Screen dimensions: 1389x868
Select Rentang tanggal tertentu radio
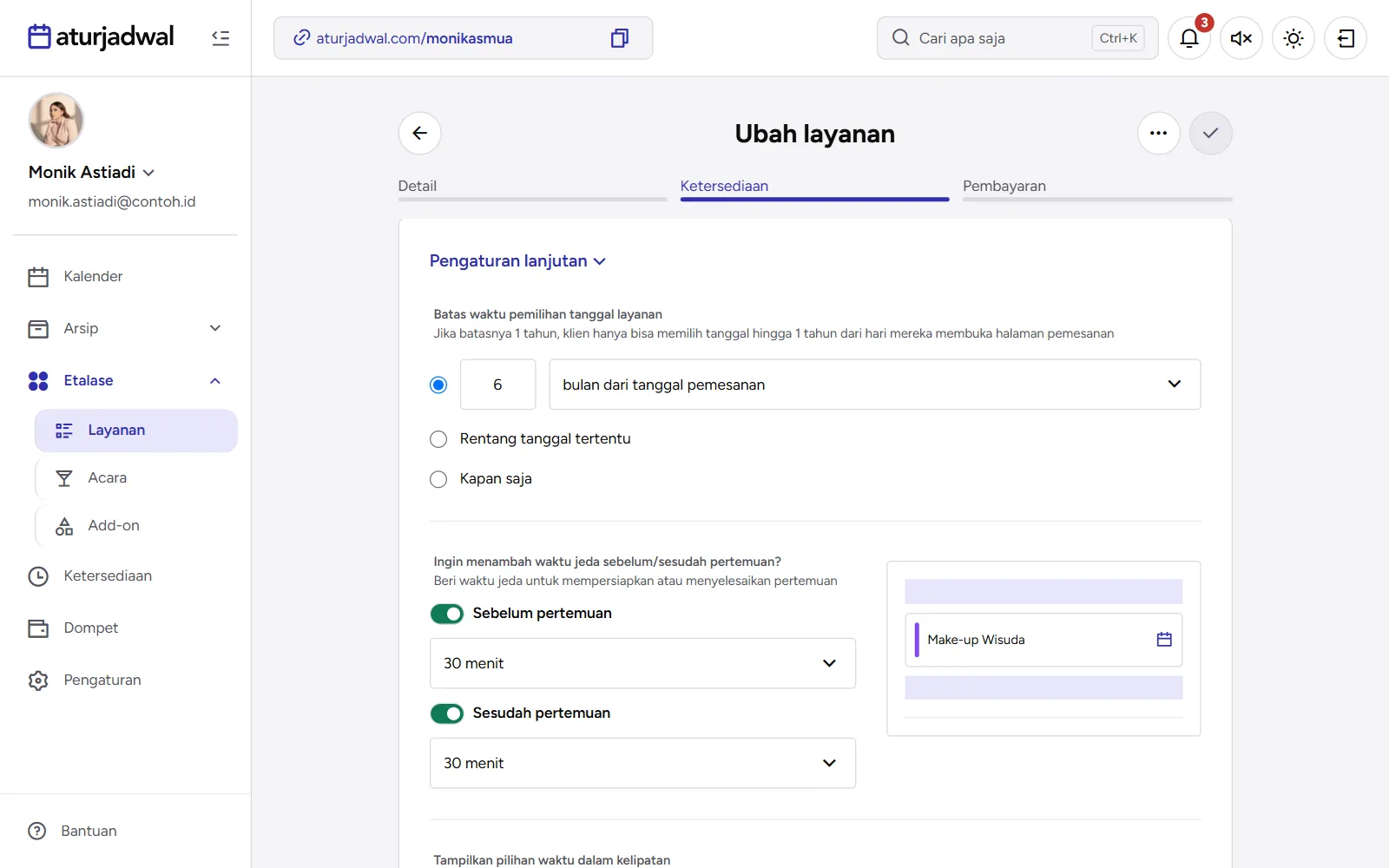pos(438,439)
